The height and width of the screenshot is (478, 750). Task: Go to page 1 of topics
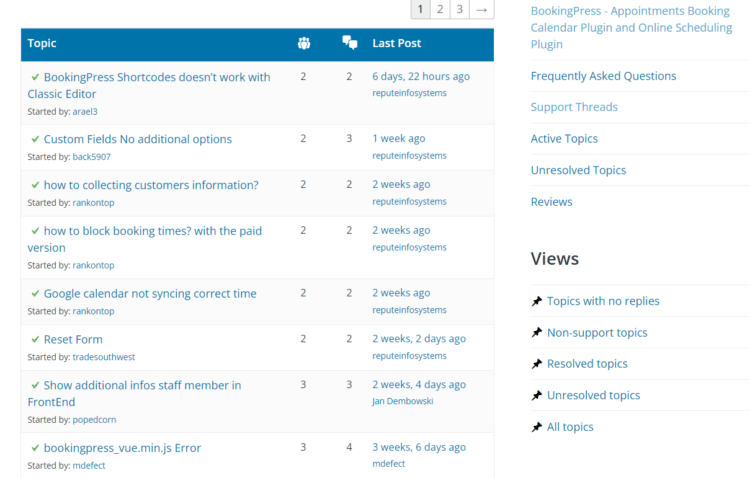420,9
